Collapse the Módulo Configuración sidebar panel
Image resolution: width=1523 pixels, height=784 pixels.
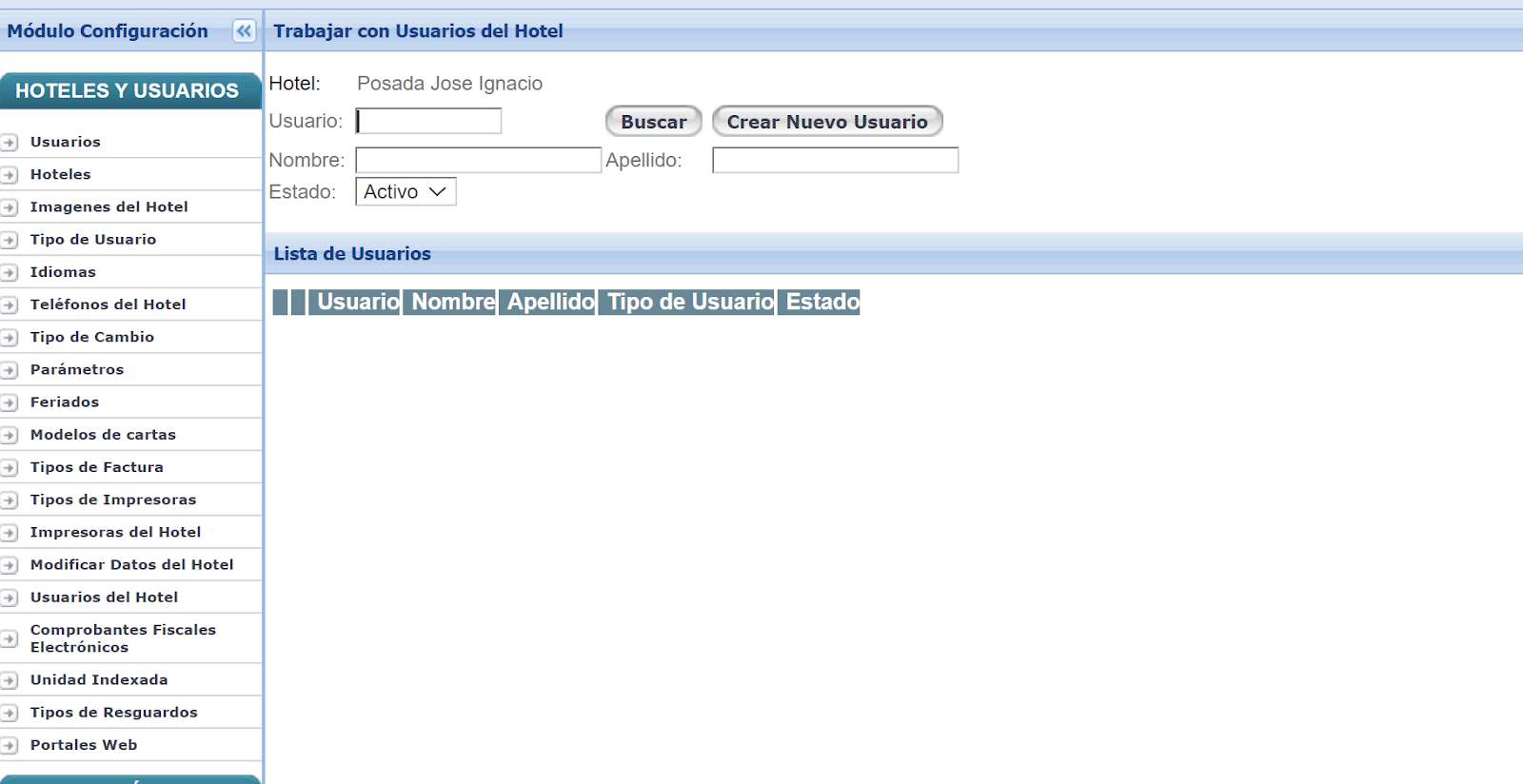coord(244,31)
